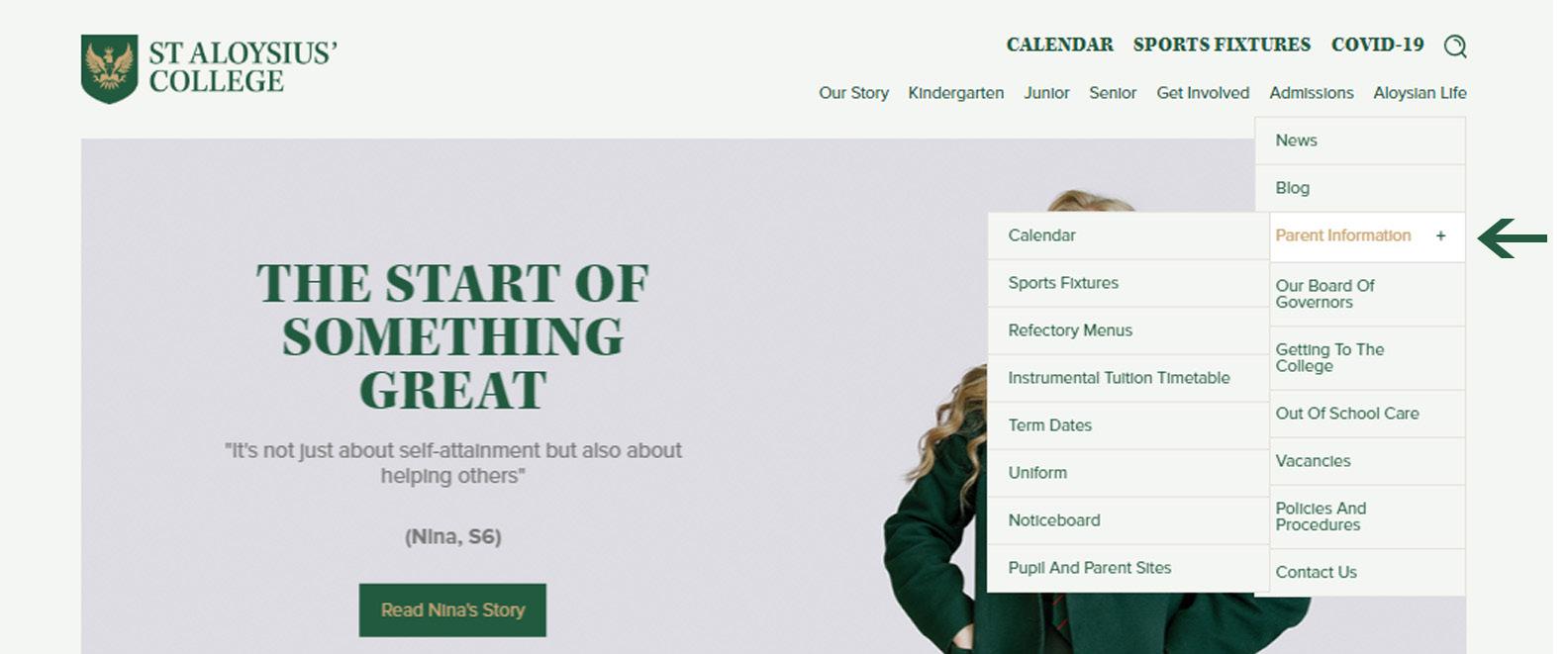Image resolution: width=1568 pixels, height=654 pixels.
Task: Open the COVID-19 header link
Action: [x=1377, y=45]
